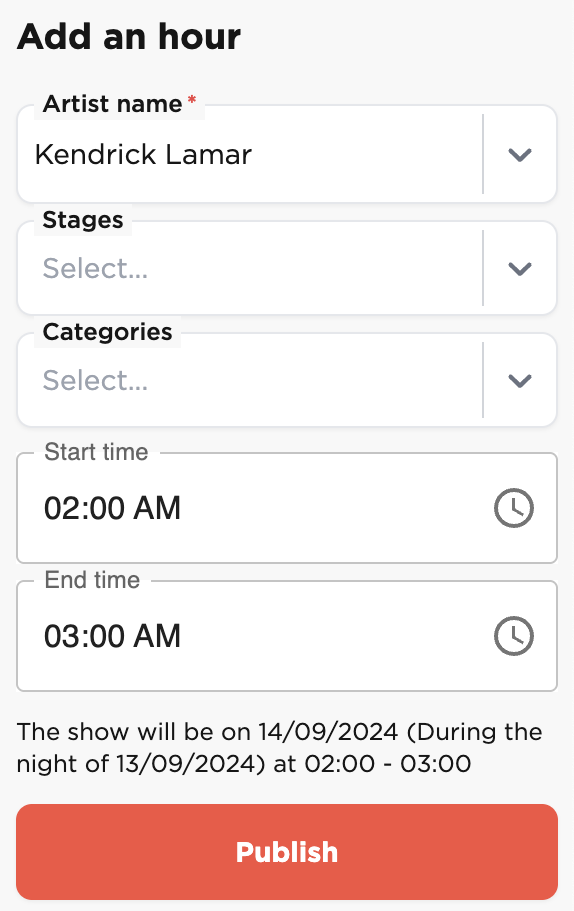Click the Kendrick Lamar artist value

(x=143, y=155)
